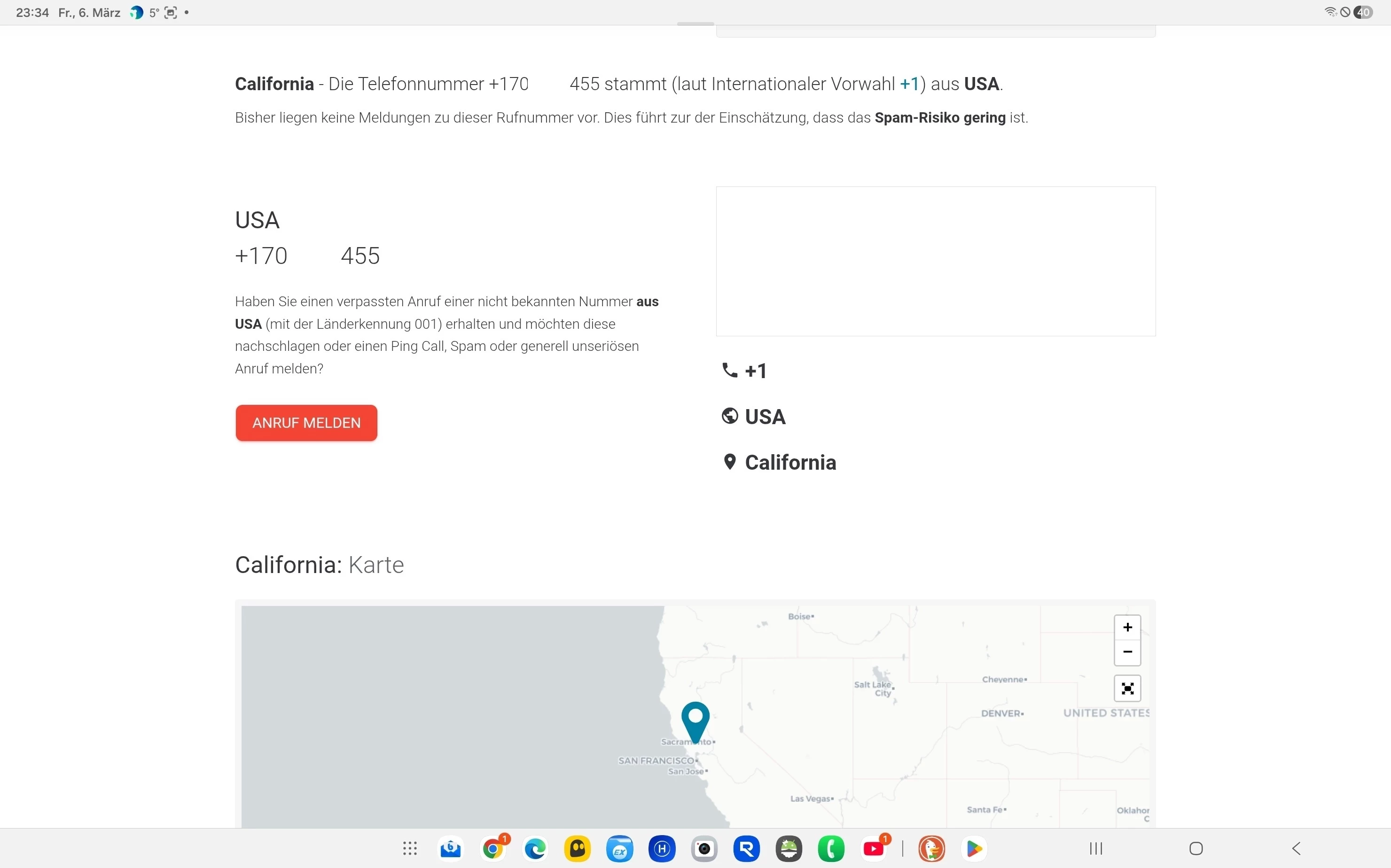Open the Camera app in the taskbar

tap(704, 848)
